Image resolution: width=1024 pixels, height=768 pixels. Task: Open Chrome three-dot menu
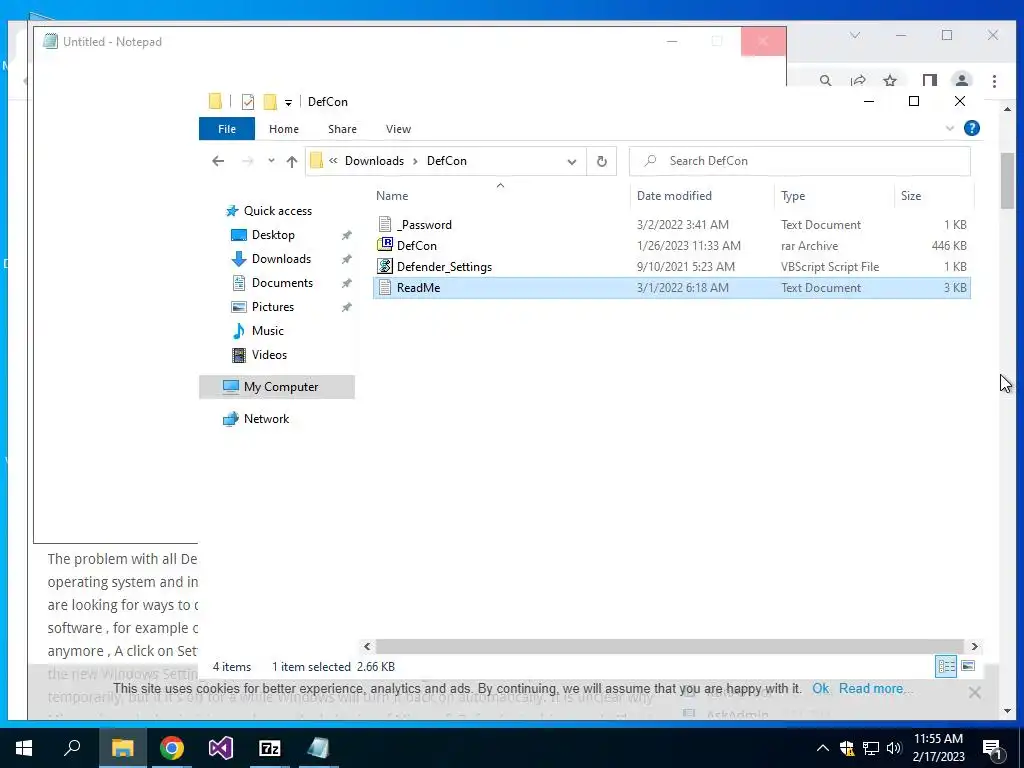[x=994, y=81]
